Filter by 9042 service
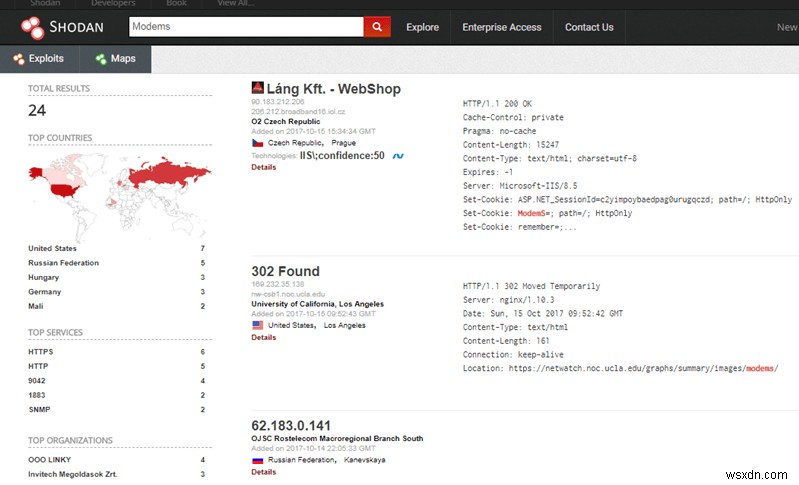 pos(37,381)
